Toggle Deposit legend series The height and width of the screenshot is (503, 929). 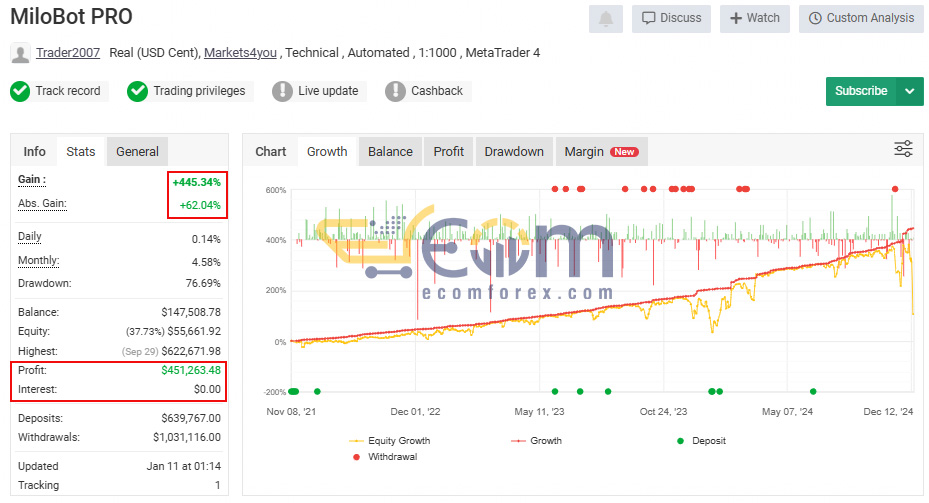[701, 441]
